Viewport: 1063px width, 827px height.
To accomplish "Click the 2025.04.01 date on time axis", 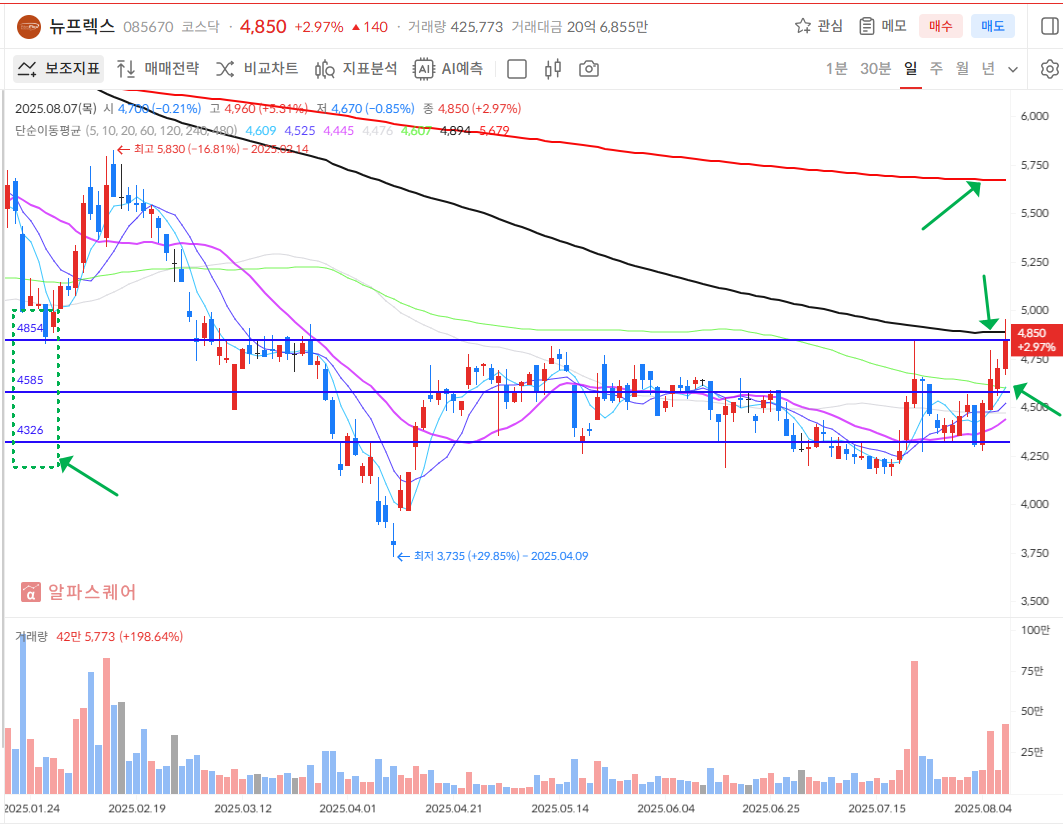I will [x=347, y=808].
